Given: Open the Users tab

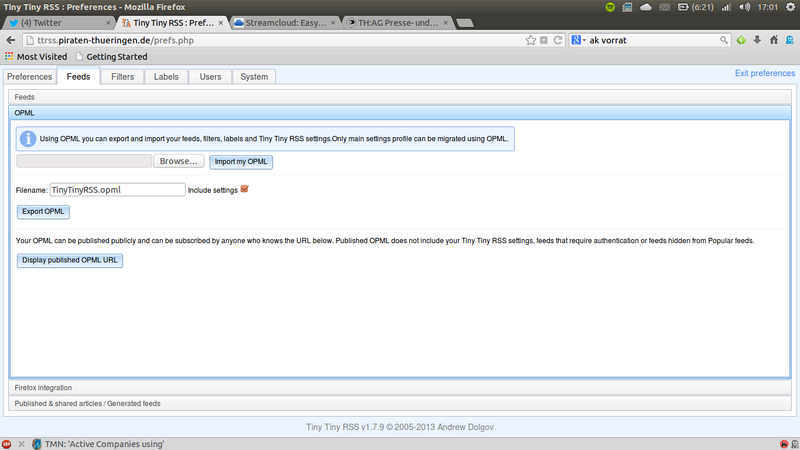Looking at the screenshot, I should 210,77.
